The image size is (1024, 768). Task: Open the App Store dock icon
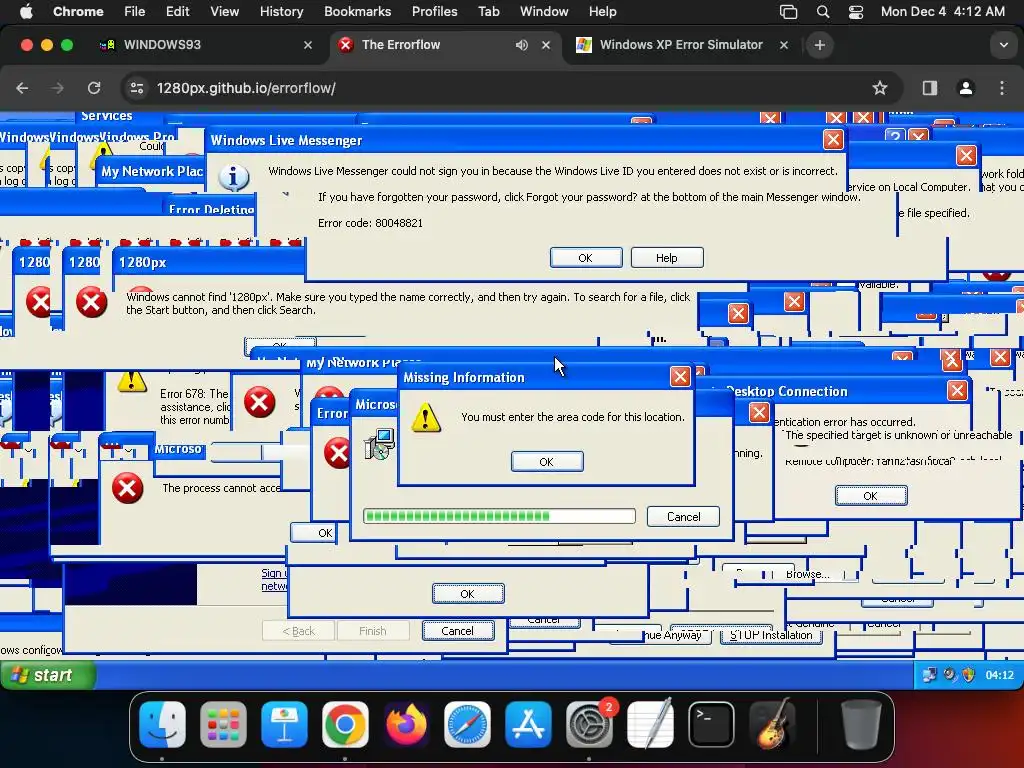[528, 724]
